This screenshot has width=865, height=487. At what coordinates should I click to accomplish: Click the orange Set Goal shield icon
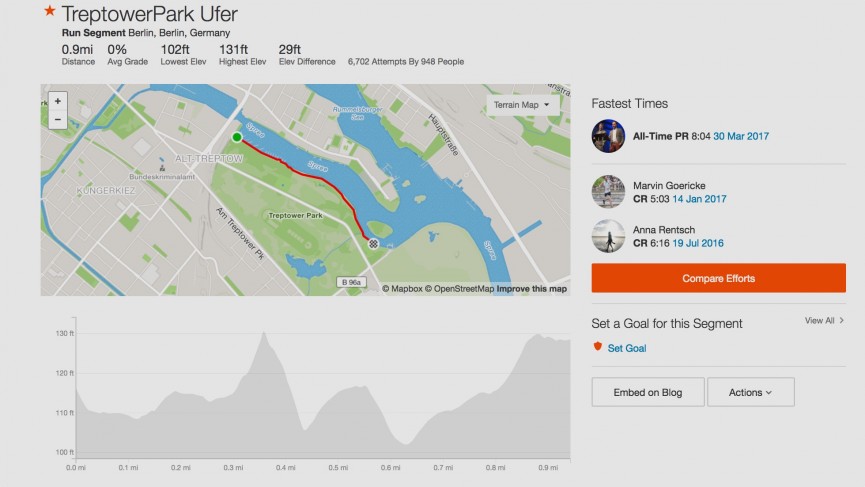click(598, 347)
